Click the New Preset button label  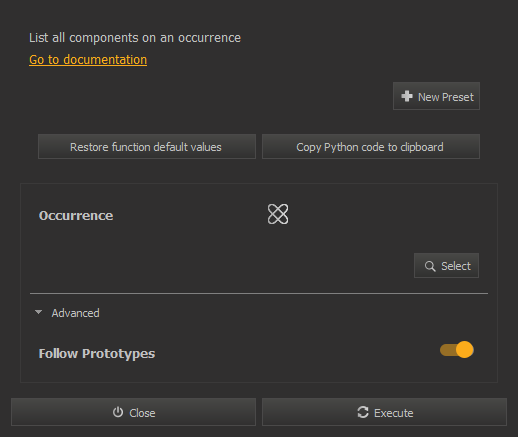point(446,97)
